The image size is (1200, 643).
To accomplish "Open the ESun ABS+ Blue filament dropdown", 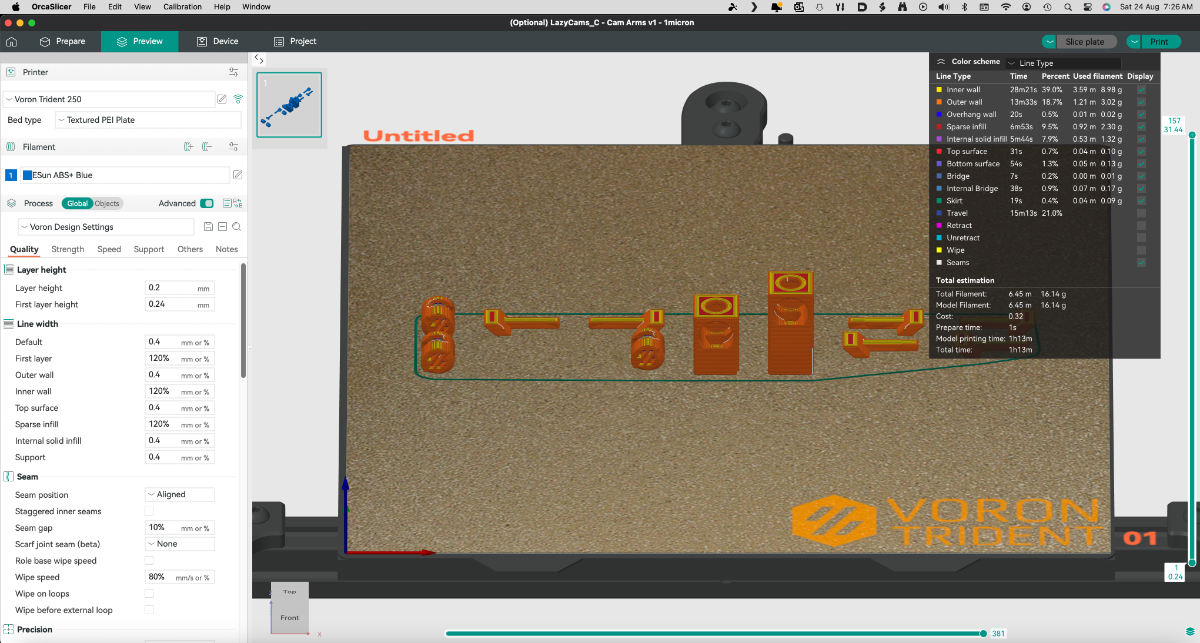I will (x=124, y=175).
